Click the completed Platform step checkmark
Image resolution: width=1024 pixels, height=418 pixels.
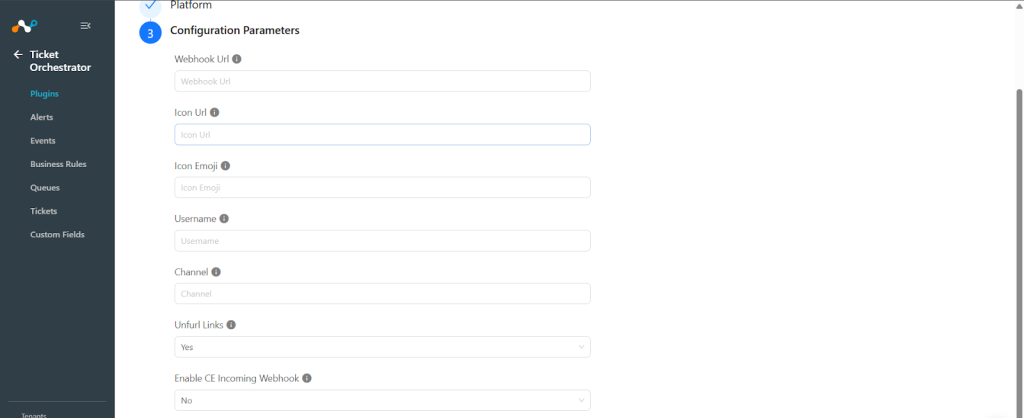[150, 6]
